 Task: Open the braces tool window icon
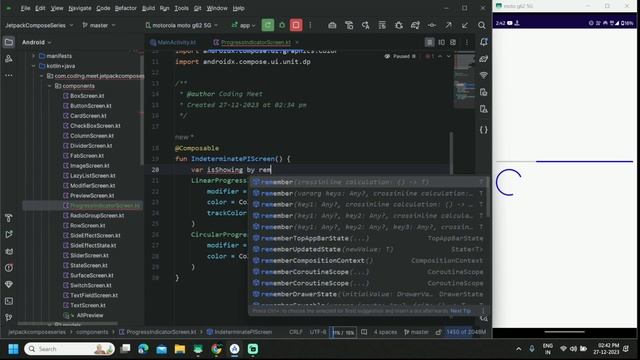click(x=484, y=130)
